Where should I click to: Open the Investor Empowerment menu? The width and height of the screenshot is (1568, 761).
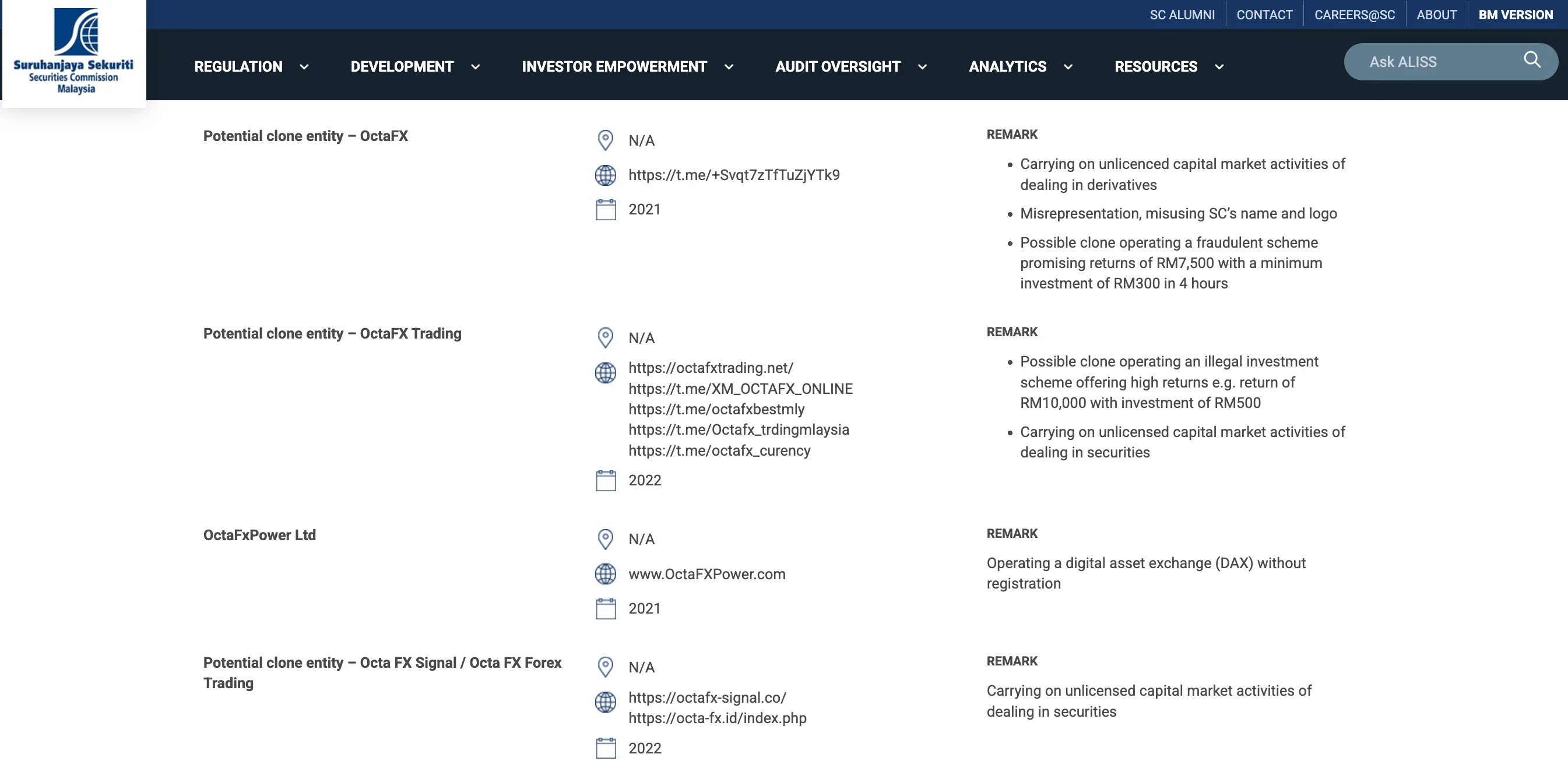point(614,66)
